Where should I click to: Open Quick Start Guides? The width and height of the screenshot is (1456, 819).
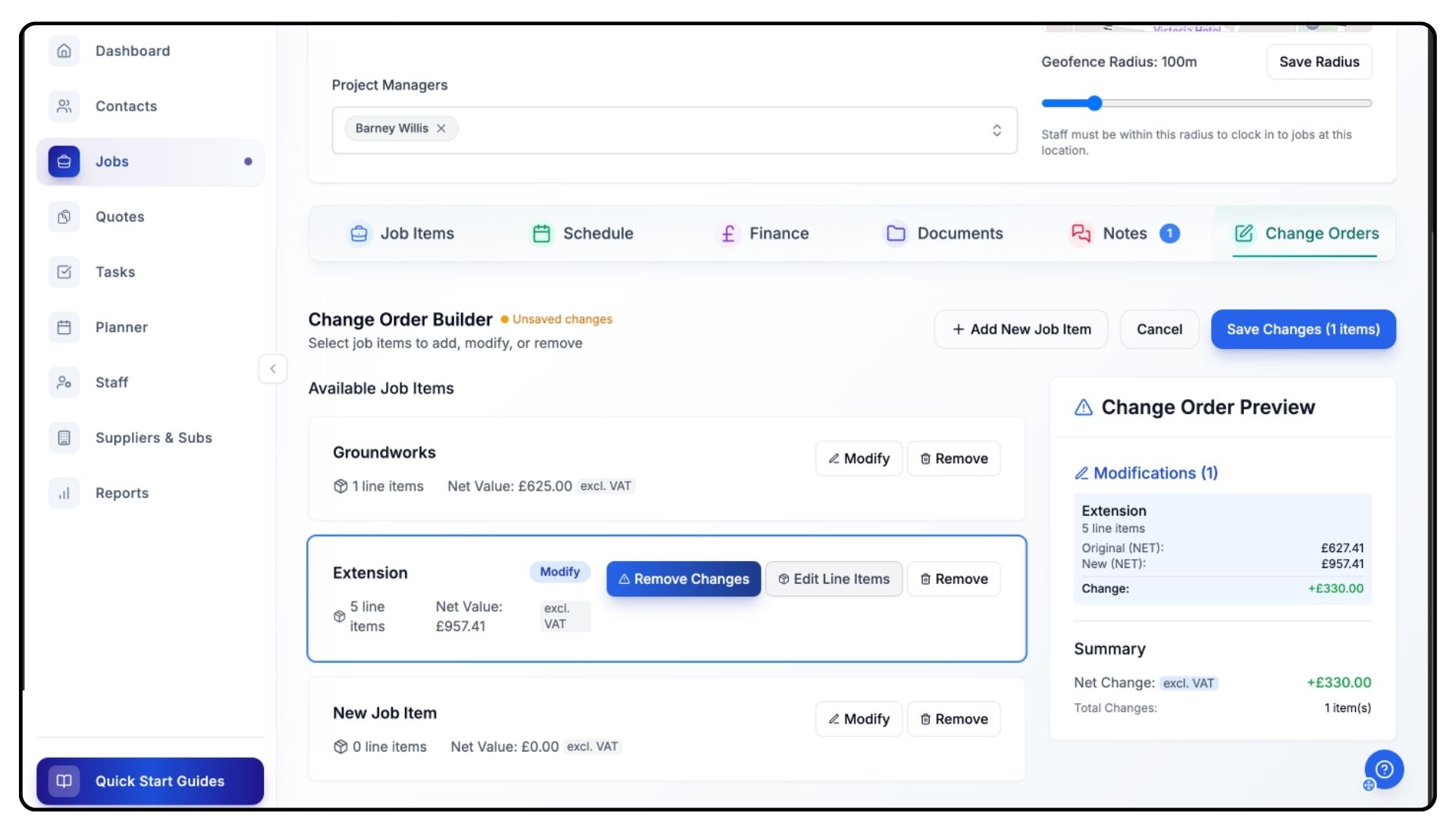(x=150, y=781)
